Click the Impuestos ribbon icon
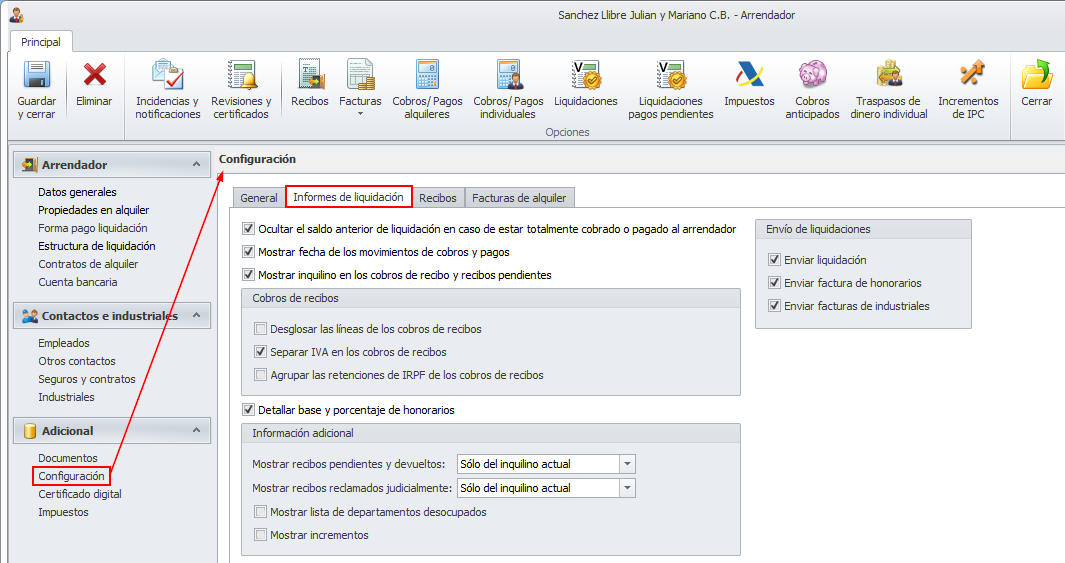 coord(749,75)
